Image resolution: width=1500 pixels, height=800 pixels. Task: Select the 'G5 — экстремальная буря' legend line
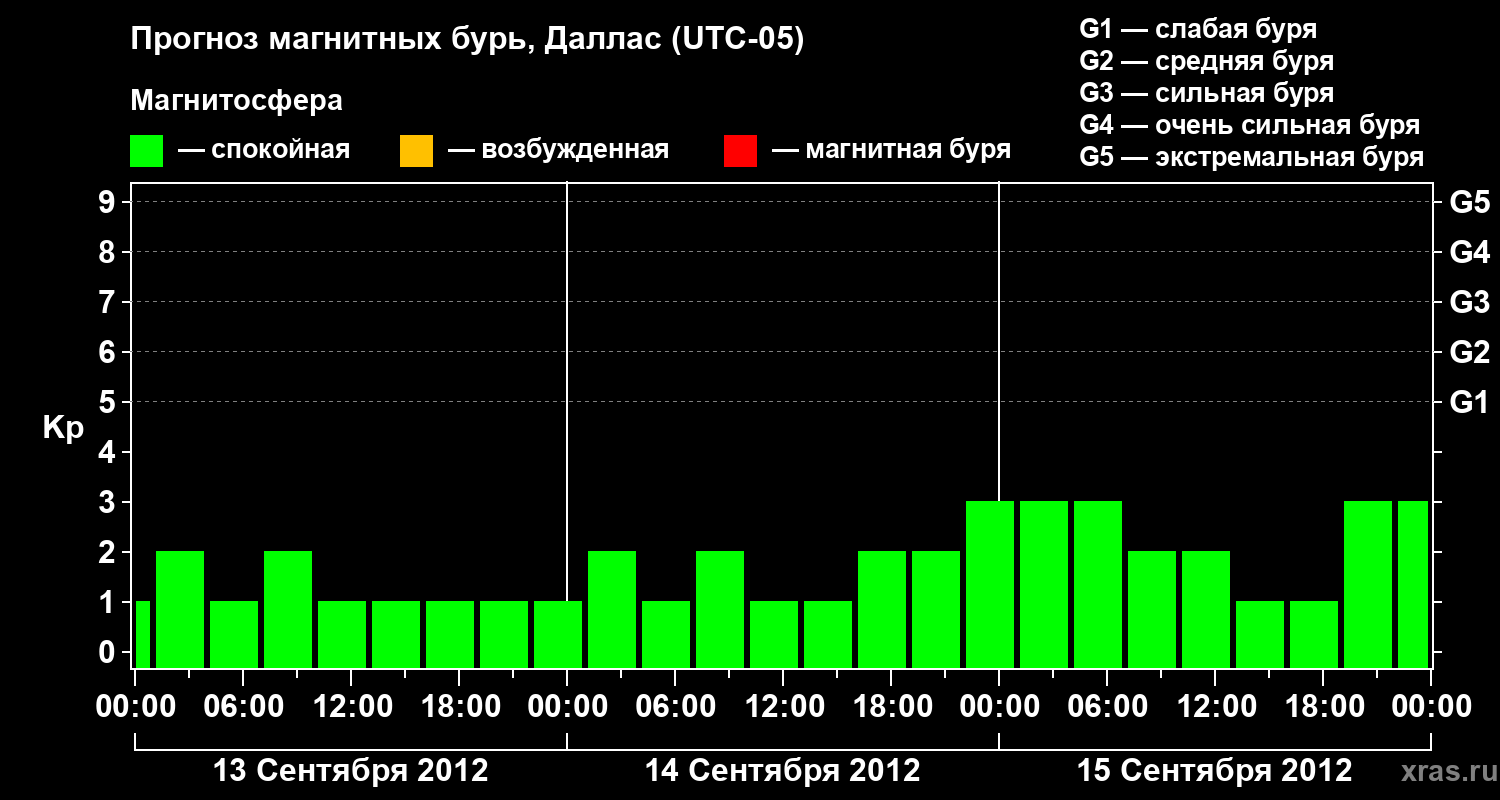tap(1252, 157)
